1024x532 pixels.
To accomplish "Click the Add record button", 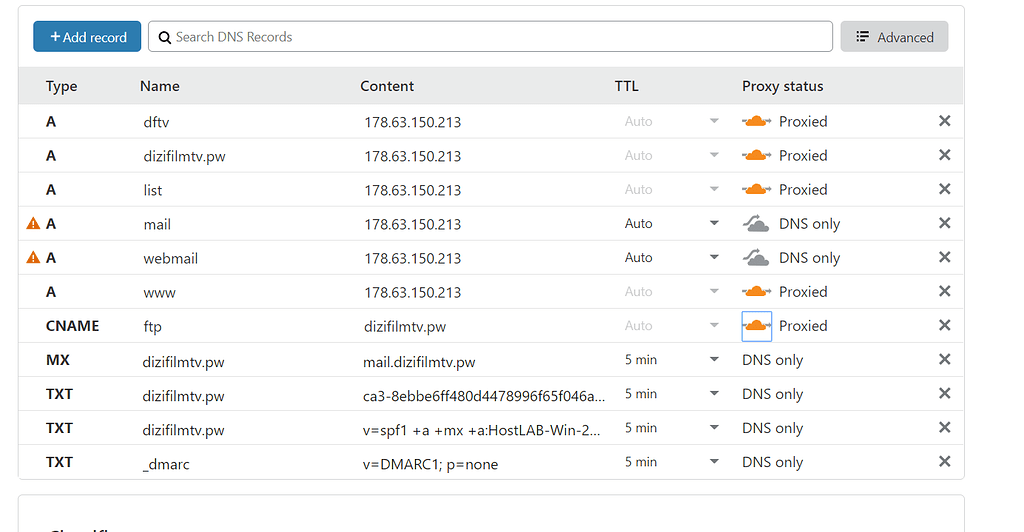I will click(x=85, y=37).
